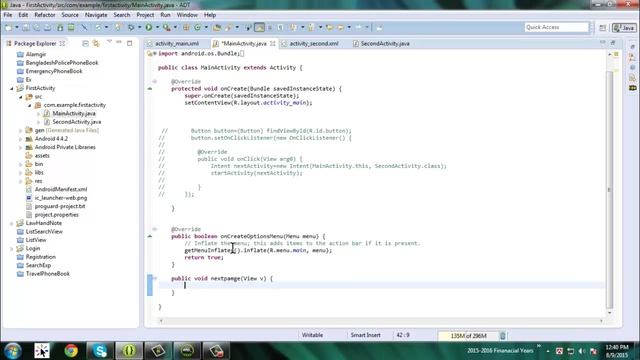Click the Run External Tools icon
Image resolution: width=640 pixels, height=360 pixels.
point(167,27)
